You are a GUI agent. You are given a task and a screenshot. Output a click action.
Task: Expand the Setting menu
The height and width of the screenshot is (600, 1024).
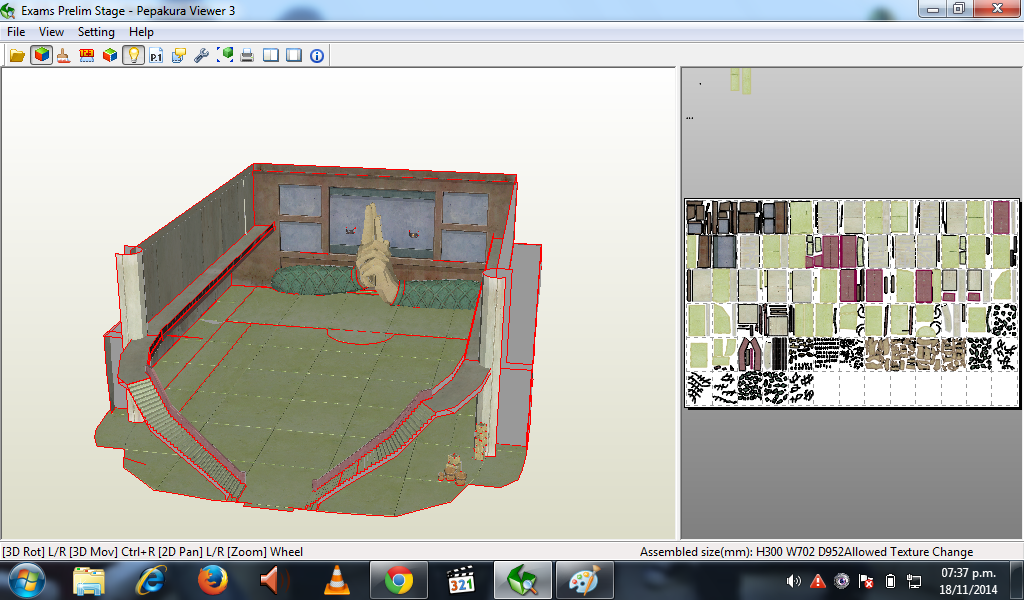tap(96, 32)
